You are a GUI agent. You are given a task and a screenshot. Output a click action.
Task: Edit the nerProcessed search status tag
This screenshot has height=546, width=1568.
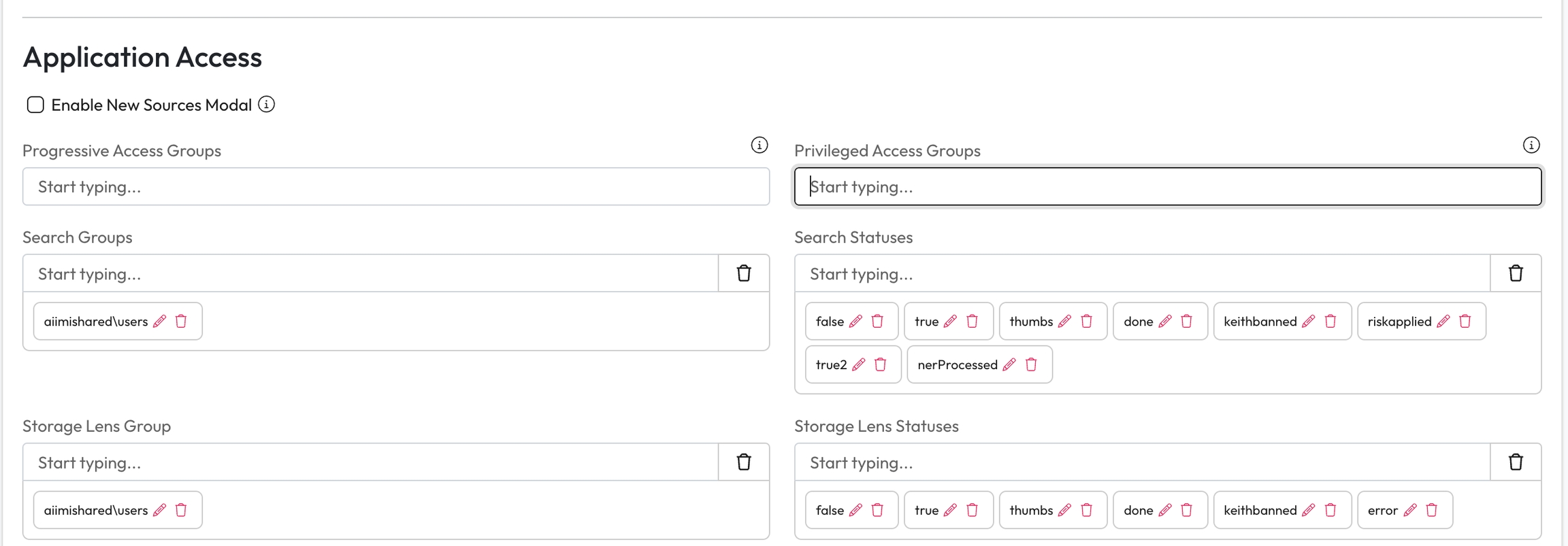1009,365
